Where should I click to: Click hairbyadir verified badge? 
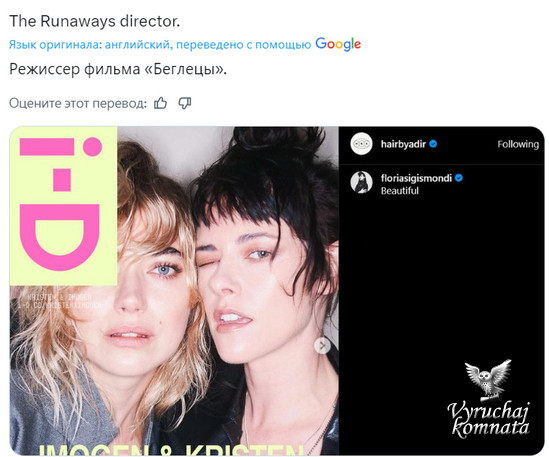pos(433,144)
